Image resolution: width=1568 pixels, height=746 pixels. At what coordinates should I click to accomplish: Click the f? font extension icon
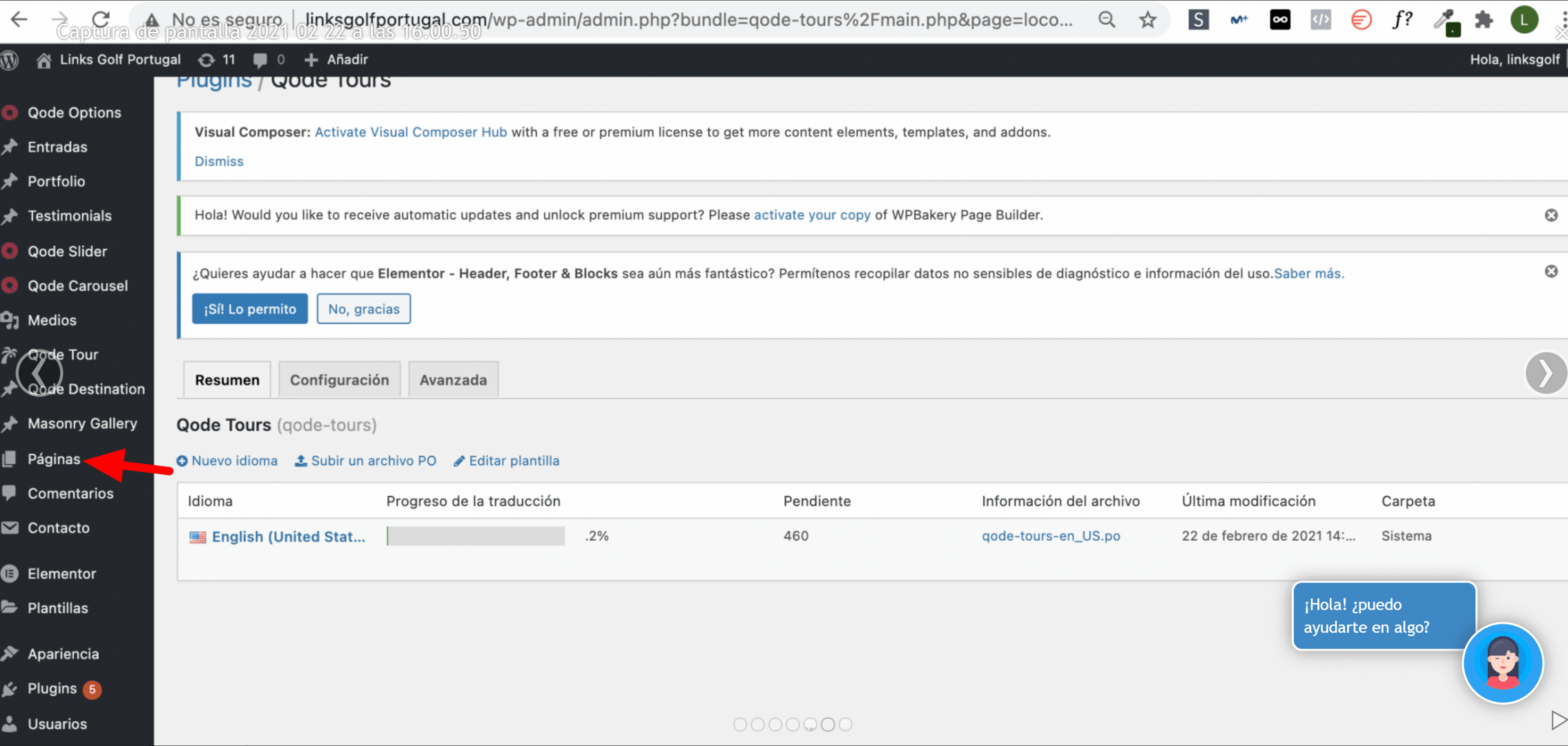click(x=1402, y=19)
